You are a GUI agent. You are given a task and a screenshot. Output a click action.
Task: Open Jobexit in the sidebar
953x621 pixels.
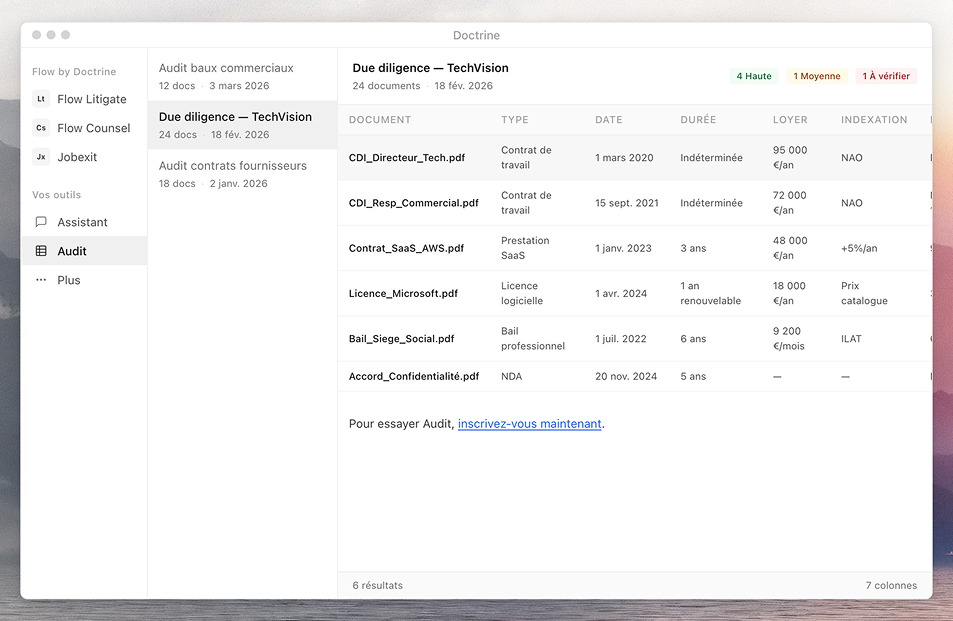(x=84, y=157)
